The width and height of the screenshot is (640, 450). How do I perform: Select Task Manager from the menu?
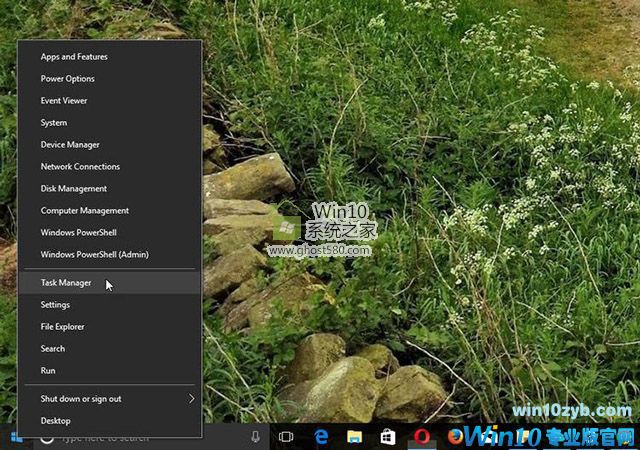coord(66,283)
